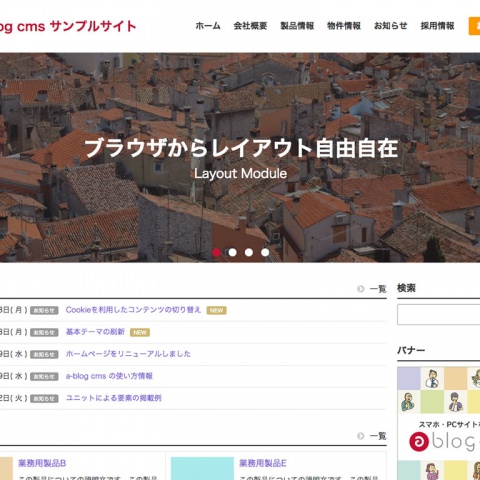Open the 業務用製品E cyan thumbnail
The image size is (480, 480).
click(x=202, y=468)
